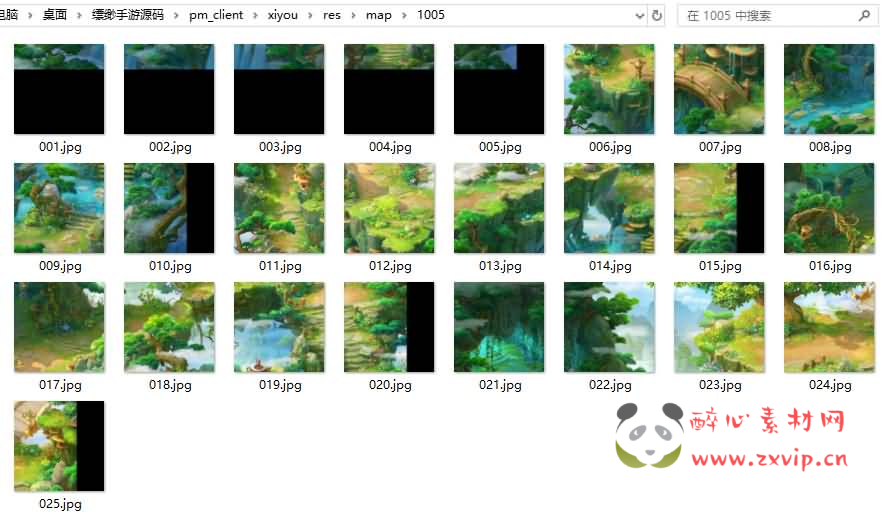Click the 010.jpg file name label

[x=170, y=266]
